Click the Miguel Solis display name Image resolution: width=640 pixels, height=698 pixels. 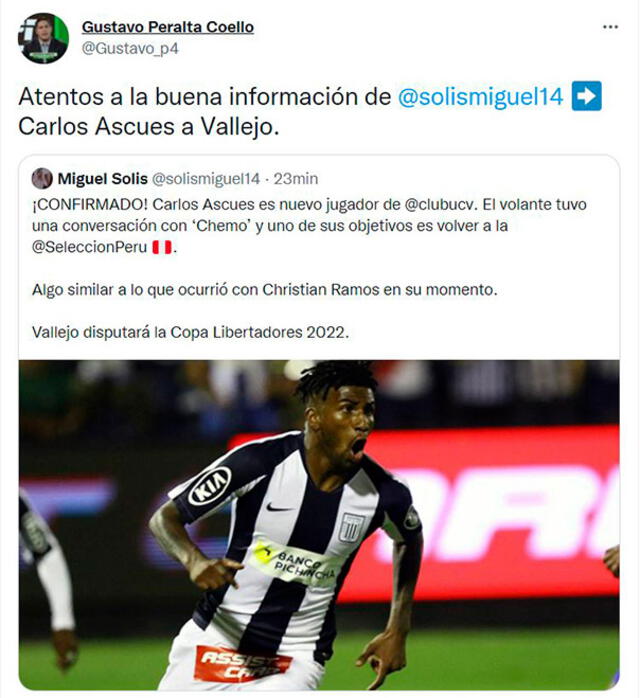coord(102,179)
